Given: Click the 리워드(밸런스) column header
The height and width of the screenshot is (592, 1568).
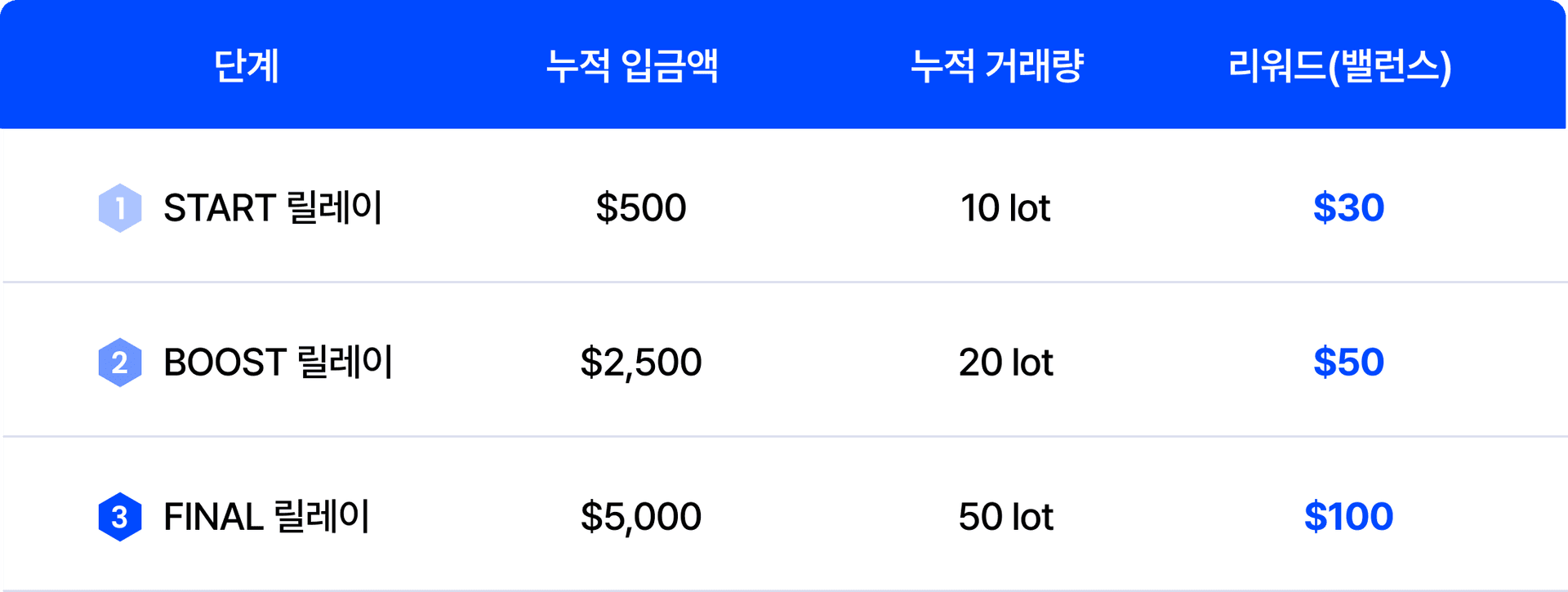Looking at the screenshot, I should tap(1339, 66).
